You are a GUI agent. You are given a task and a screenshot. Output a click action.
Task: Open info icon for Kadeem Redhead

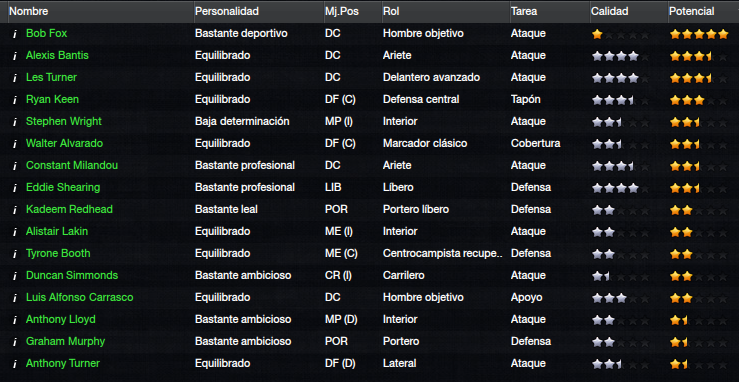[x=15, y=210]
